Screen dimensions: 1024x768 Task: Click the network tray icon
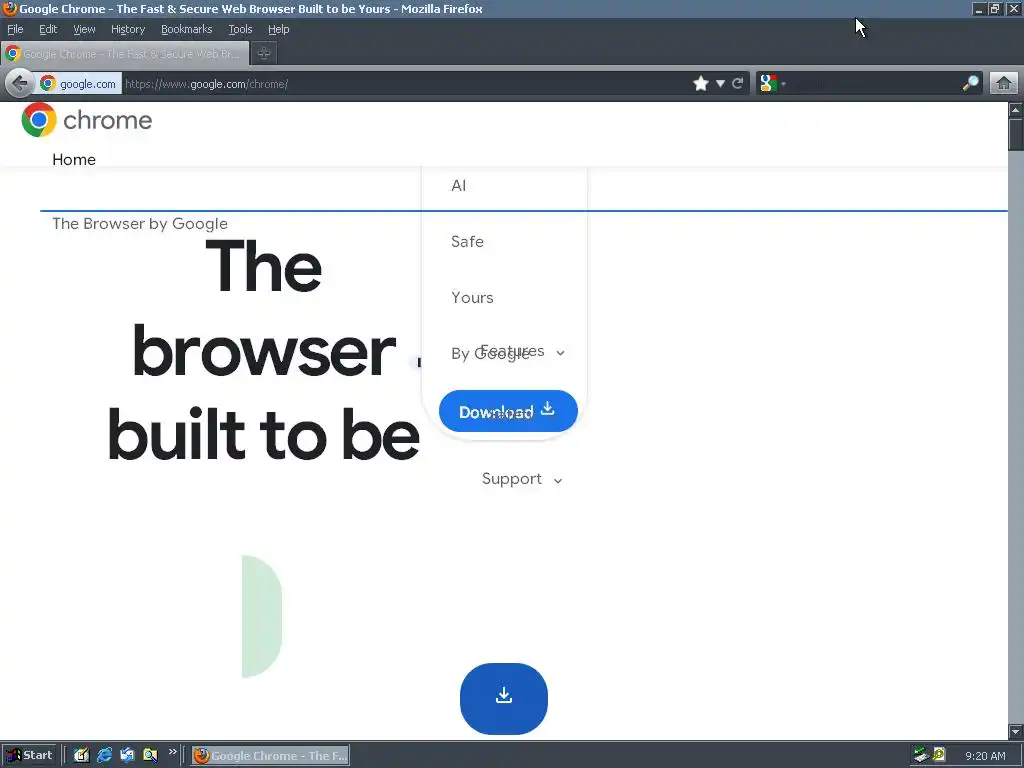click(x=921, y=755)
